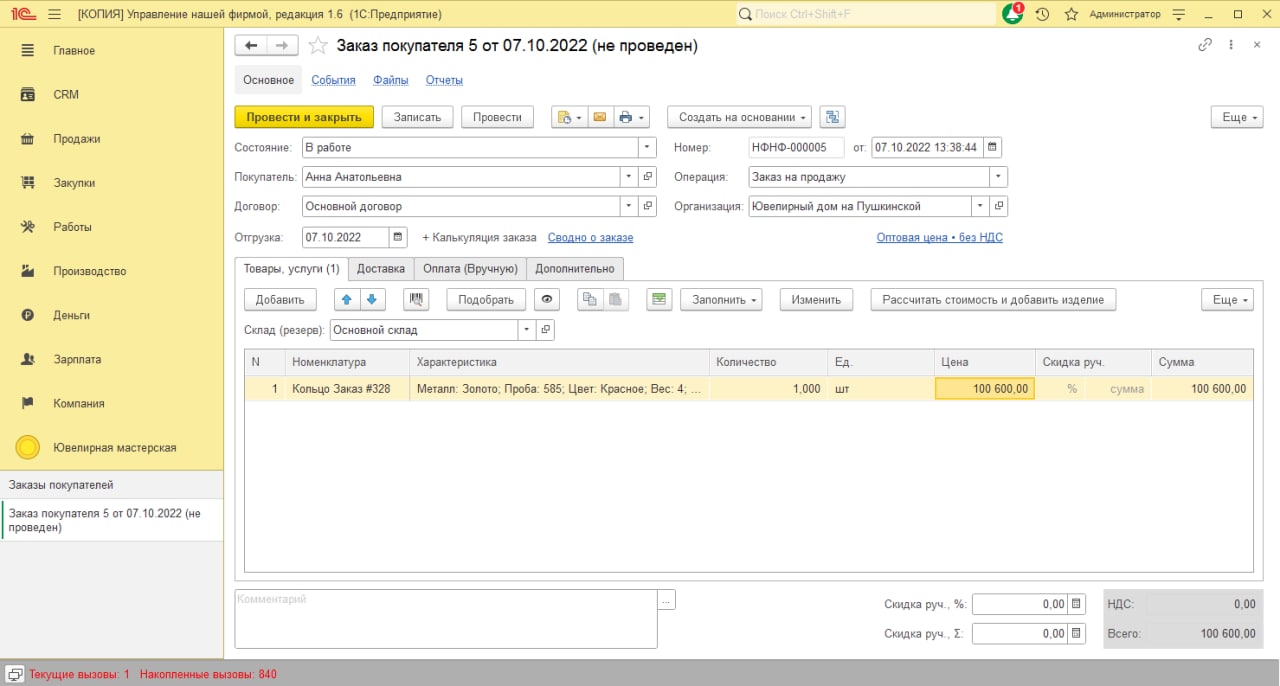The width and height of the screenshot is (1280, 686).
Task: Open the Сводно о заказе link
Action: (590, 237)
